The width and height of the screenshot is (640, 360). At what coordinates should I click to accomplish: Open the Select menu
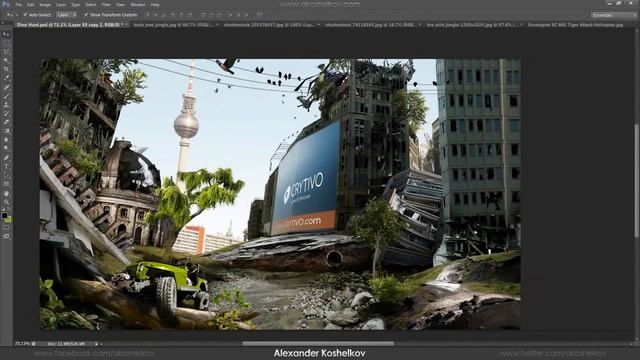pyautogui.click(x=91, y=4)
